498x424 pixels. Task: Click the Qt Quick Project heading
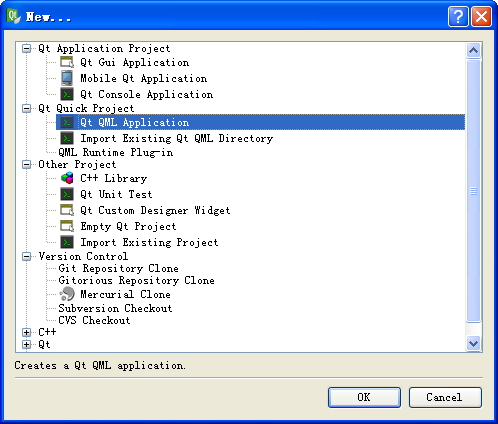point(86,109)
